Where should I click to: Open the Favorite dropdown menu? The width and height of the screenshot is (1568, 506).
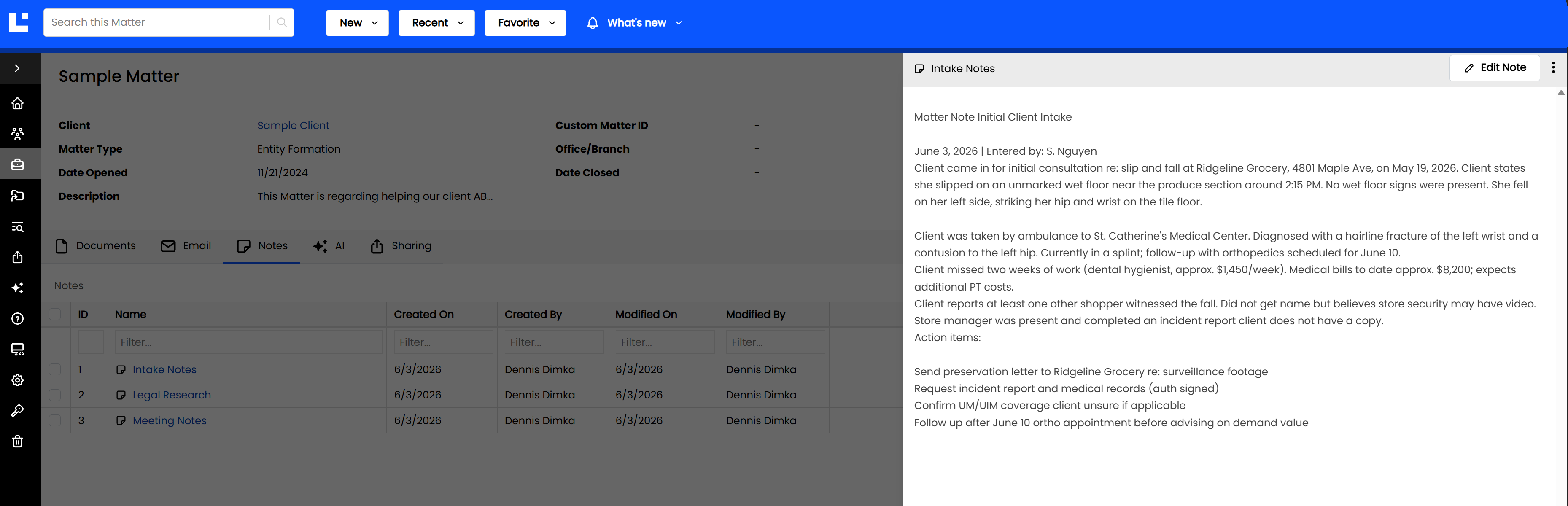[x=525, y=22]
